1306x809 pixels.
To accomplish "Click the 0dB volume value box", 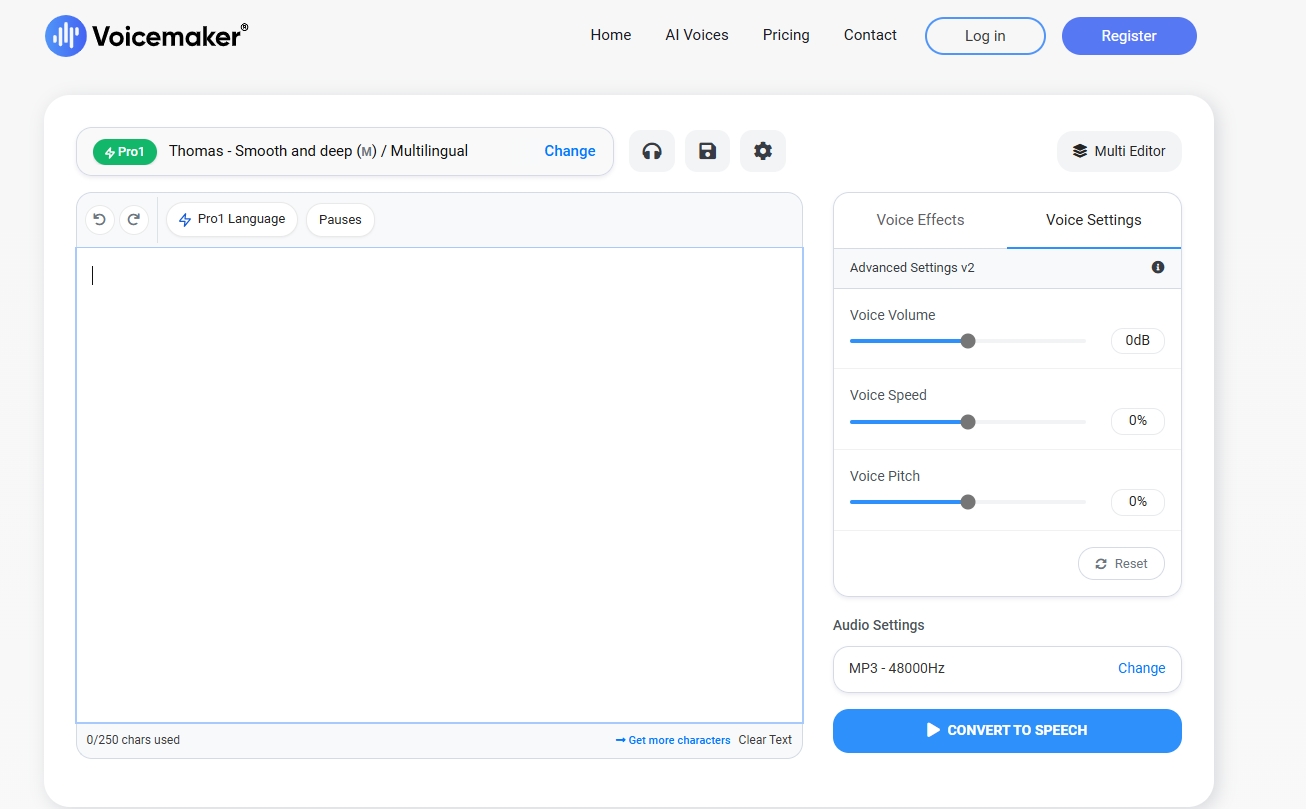I will (1138, 341).
